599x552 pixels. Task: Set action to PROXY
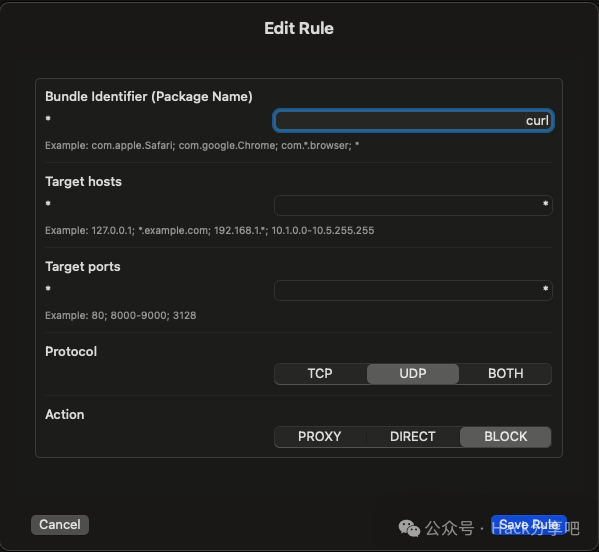coord(320,437)
